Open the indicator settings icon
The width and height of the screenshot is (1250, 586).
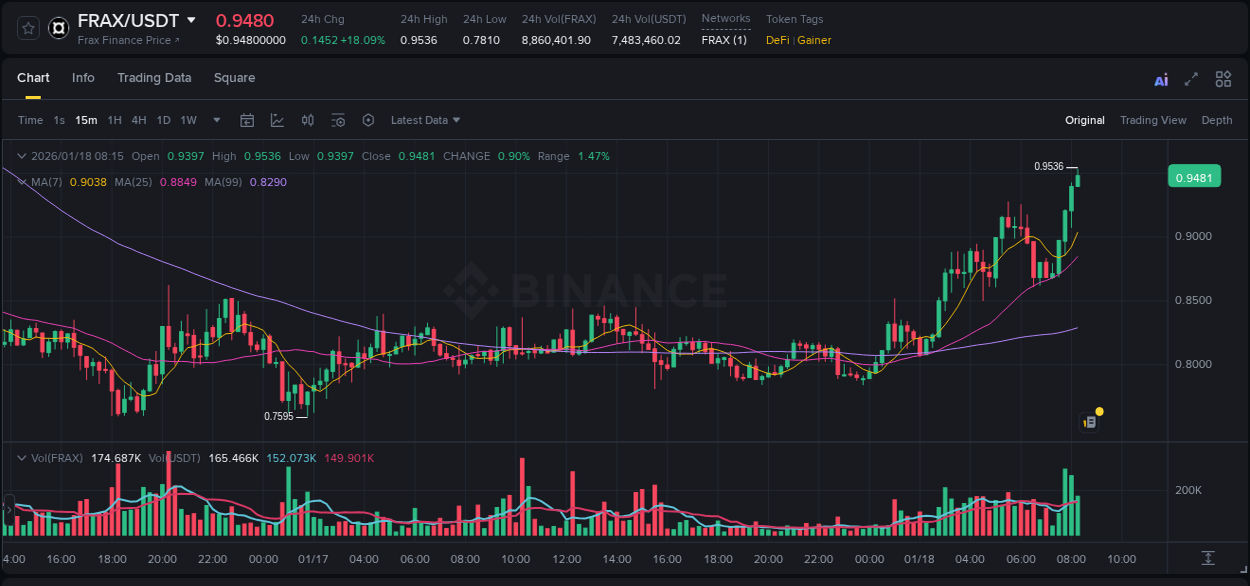(338, 120)
